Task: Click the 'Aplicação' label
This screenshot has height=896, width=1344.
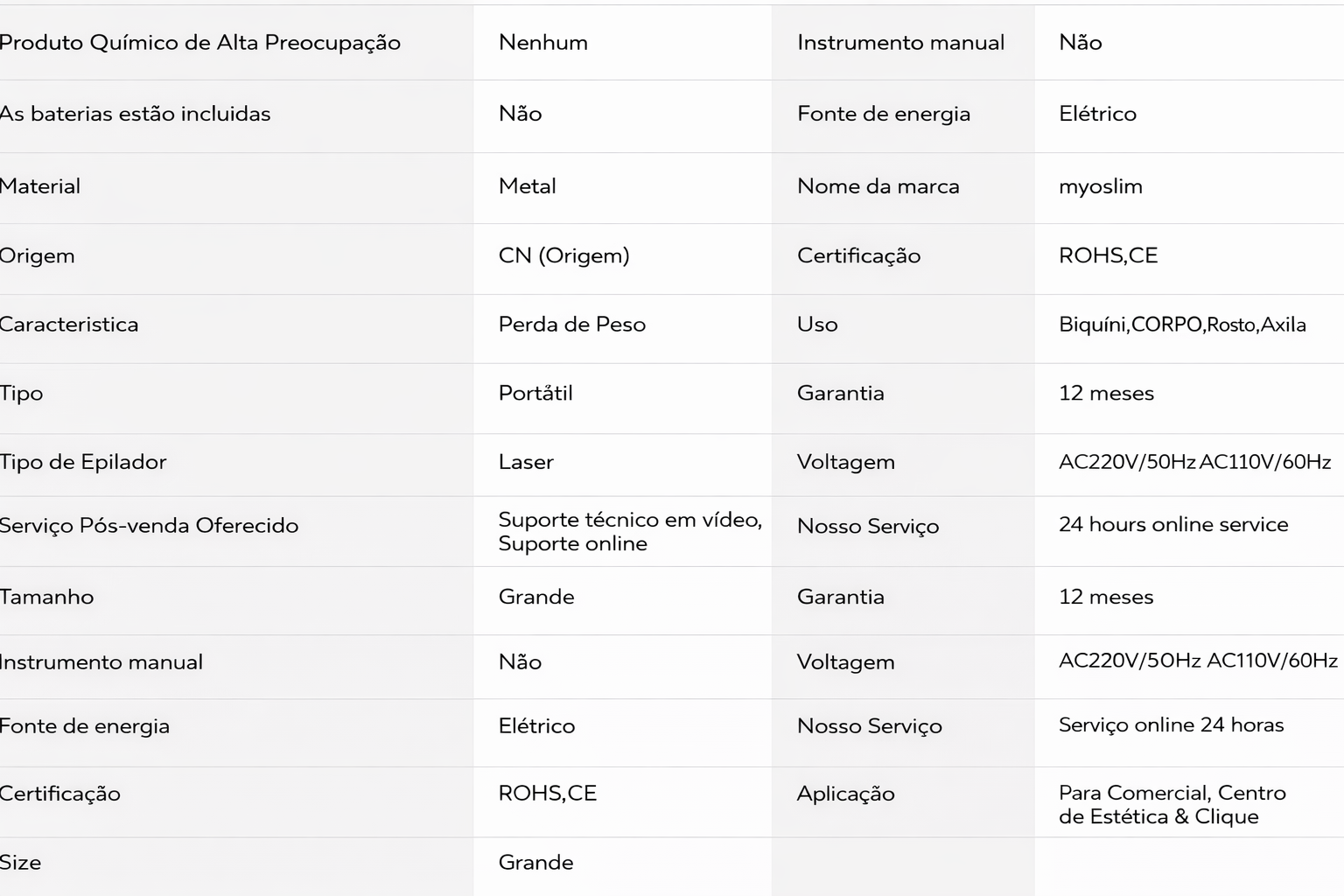Action: click(845, 794)
